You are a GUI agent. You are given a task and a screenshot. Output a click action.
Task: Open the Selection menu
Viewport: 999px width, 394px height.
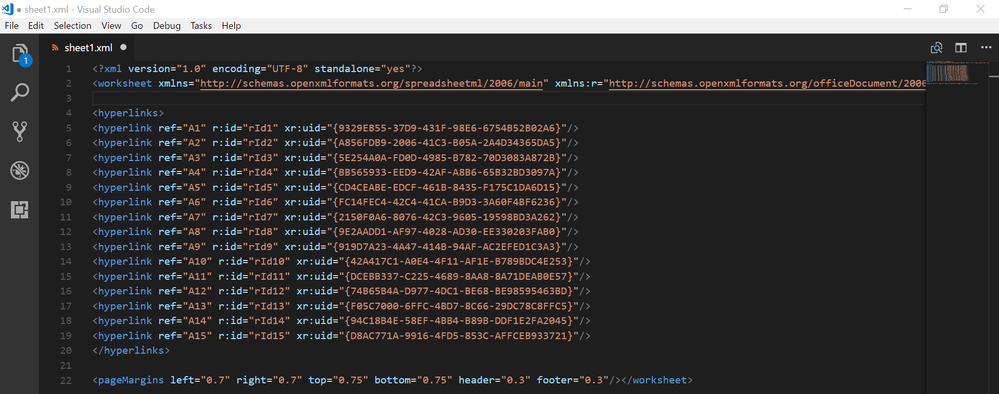tap(72, 26)
